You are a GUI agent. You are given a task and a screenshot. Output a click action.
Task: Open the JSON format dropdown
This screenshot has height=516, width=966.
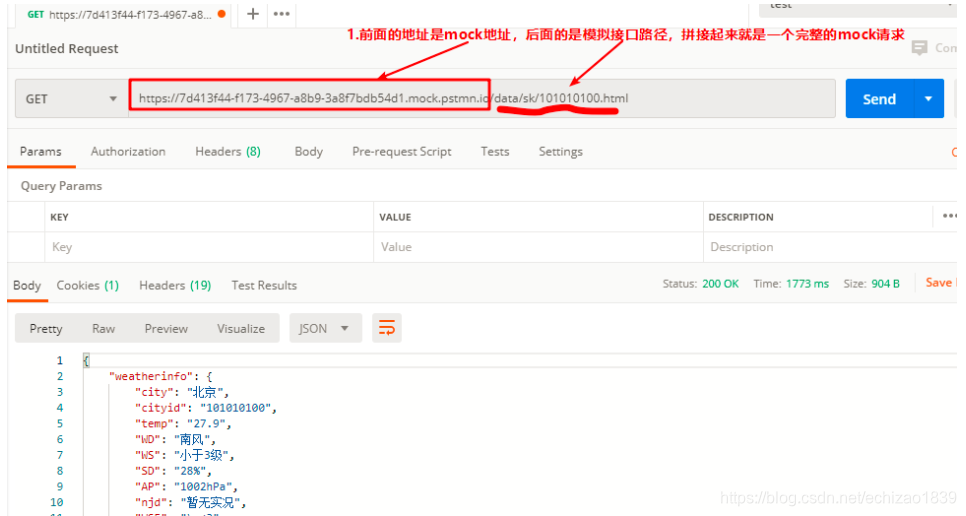[325, 328]
